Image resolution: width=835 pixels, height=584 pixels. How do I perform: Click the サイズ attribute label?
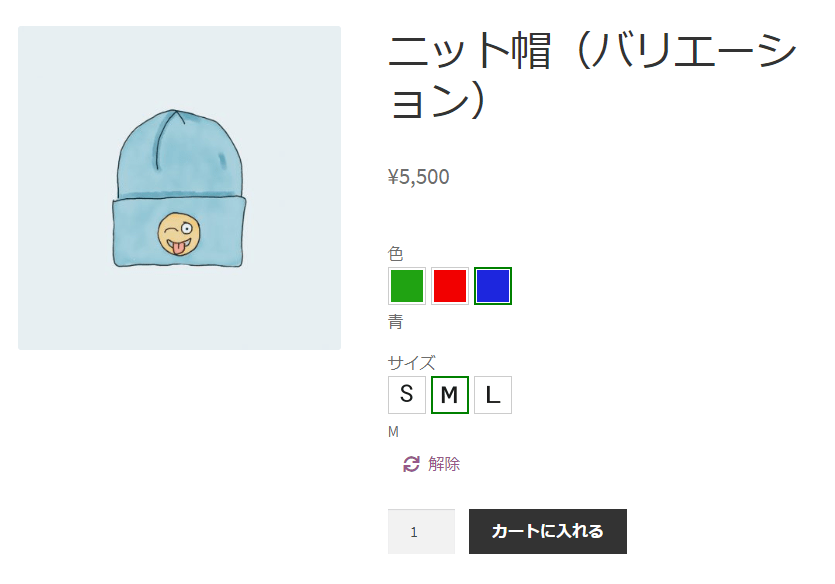pos(412,363)
